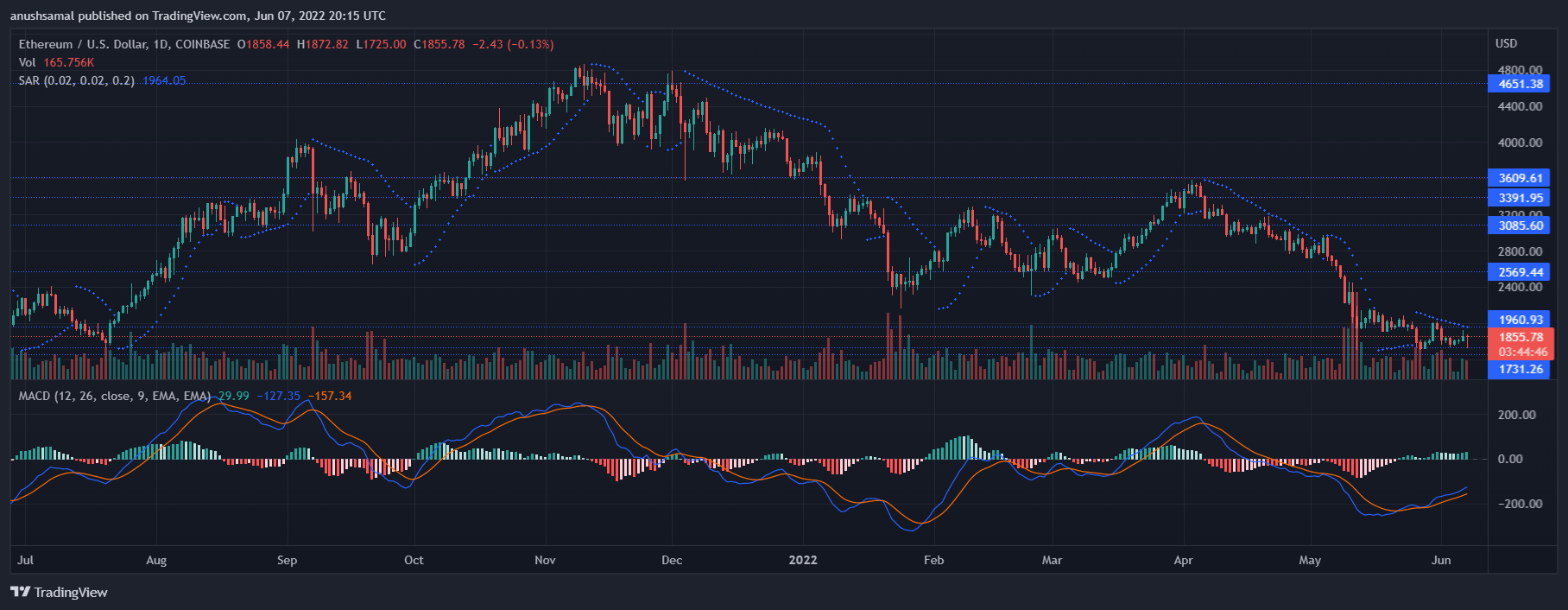The width and height of the screenshot is (1568, 610).
Task: Click the low price L1725.00 value
Action: click(381, 44)
